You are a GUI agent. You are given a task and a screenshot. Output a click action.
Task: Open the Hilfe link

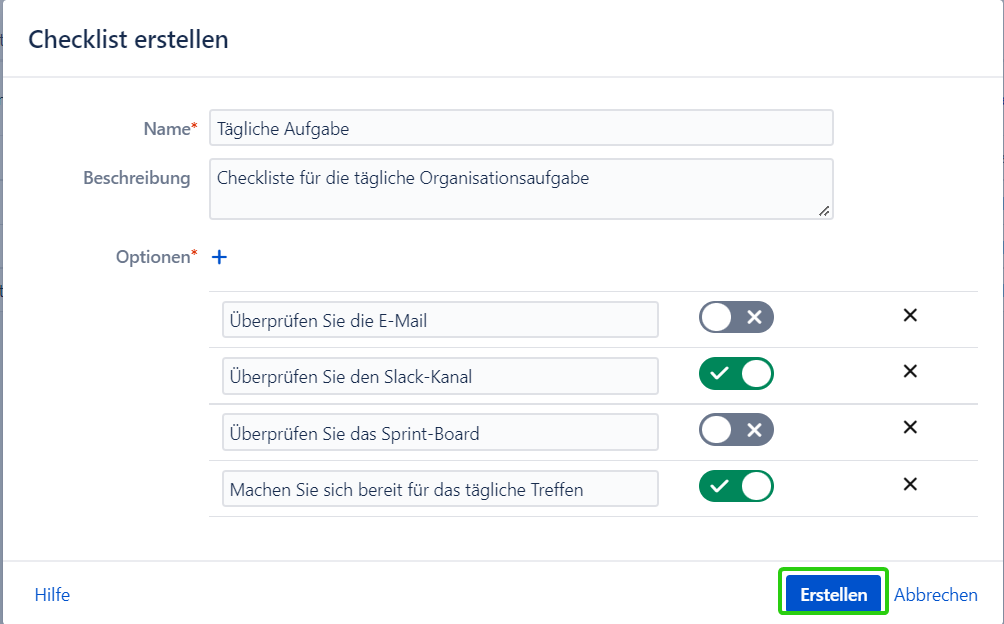coord(52,595)
